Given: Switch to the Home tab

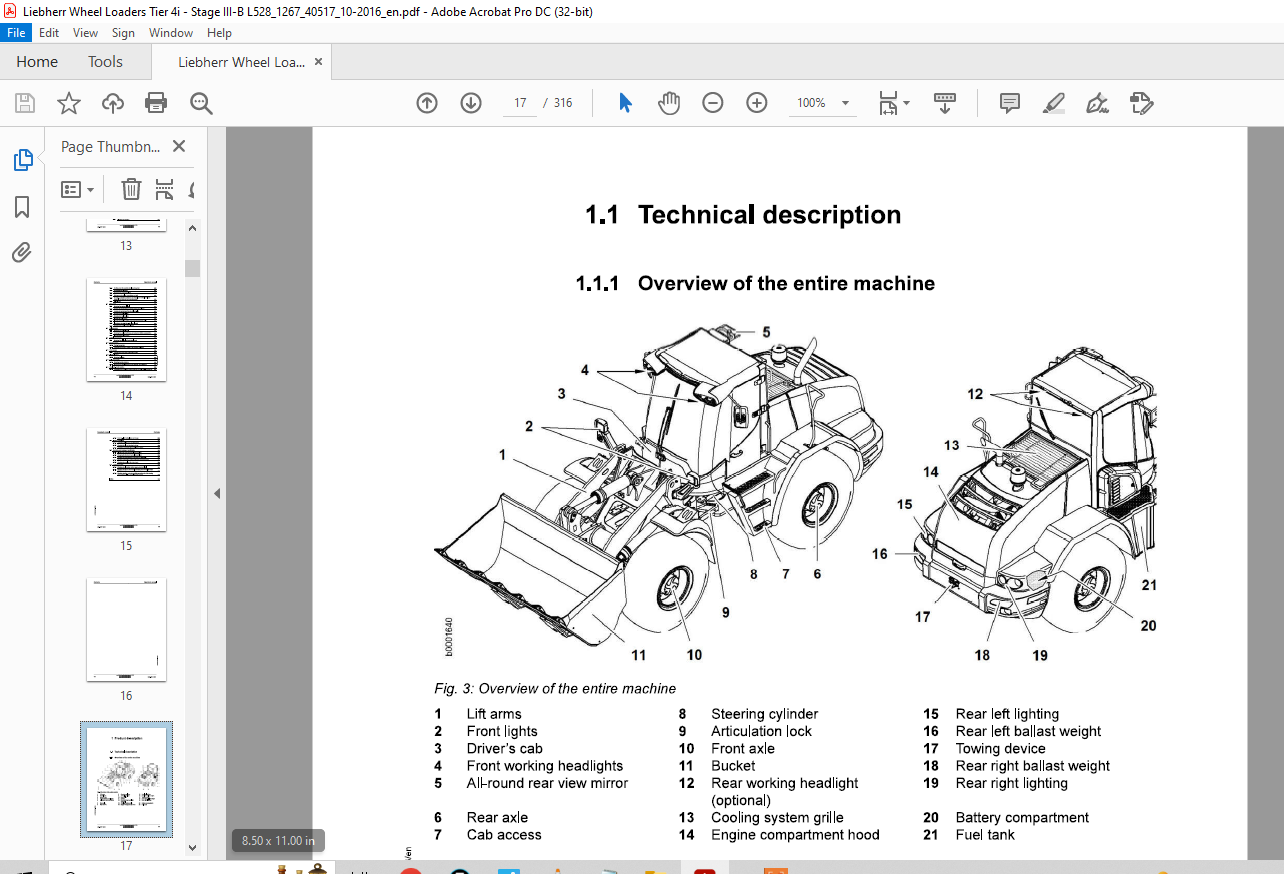Looking at the screenshot, I should coord(37,62).
